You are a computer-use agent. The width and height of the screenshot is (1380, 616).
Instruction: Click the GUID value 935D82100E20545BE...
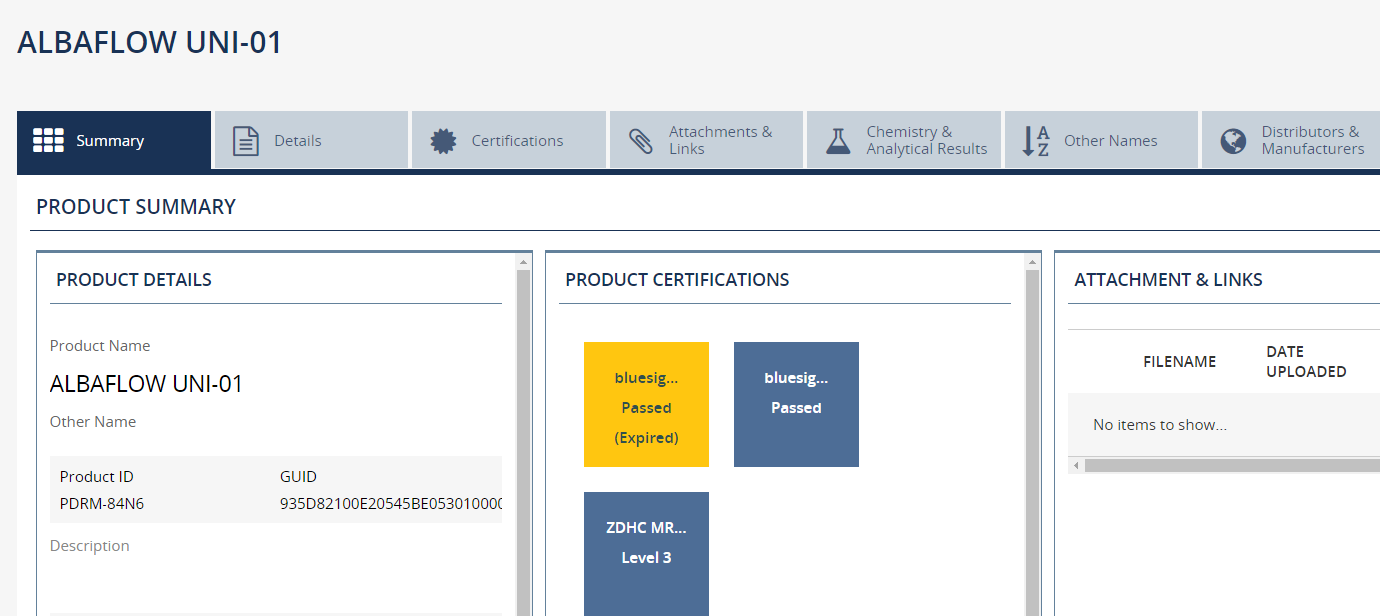tap(391, 504)
